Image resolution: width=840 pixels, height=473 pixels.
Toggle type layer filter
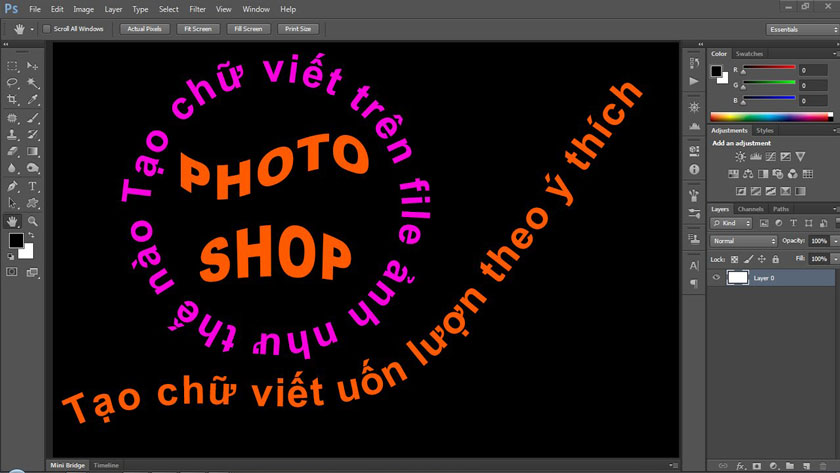pos(793,223)
